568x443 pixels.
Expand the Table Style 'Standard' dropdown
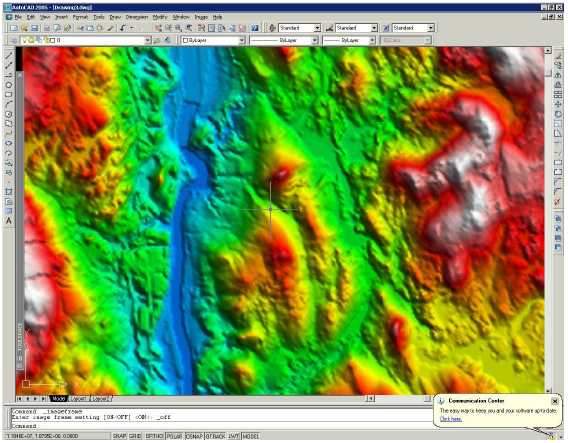431,28
